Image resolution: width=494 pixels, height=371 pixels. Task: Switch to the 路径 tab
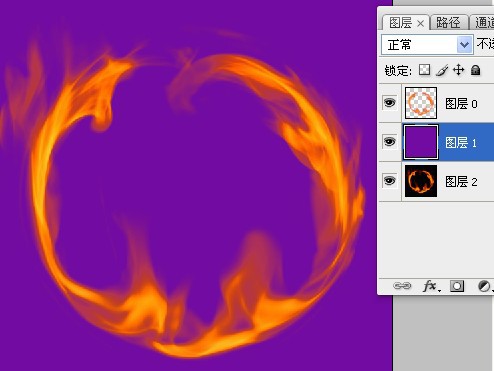tap(448, 23)
